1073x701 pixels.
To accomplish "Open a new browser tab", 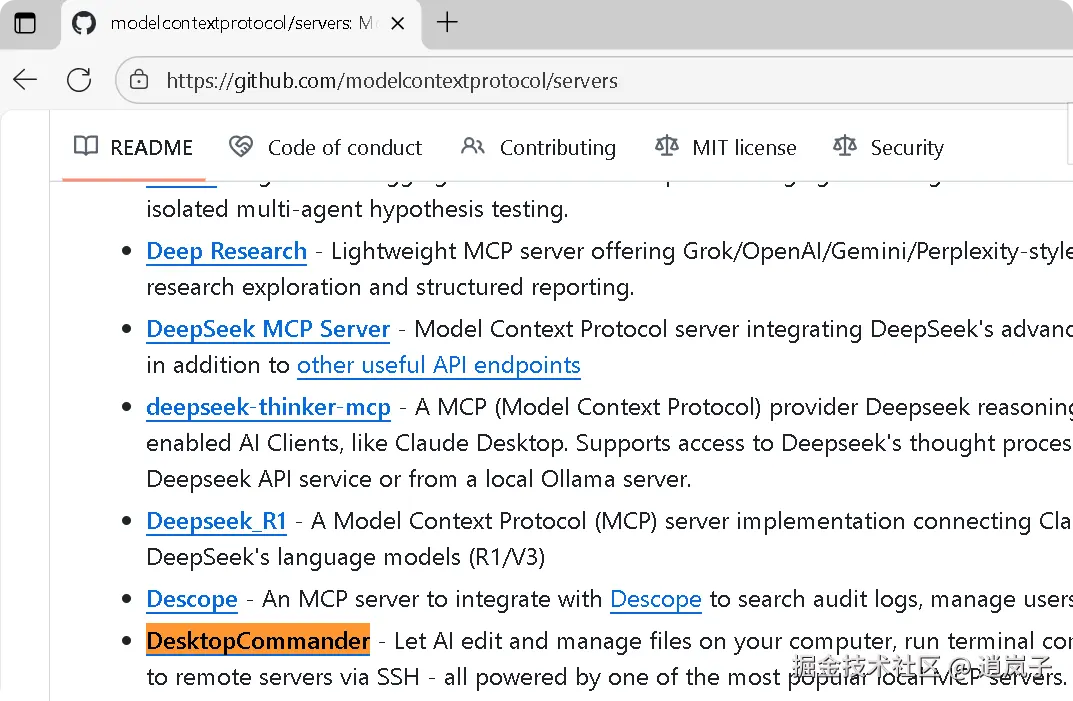I will [447, 23].
